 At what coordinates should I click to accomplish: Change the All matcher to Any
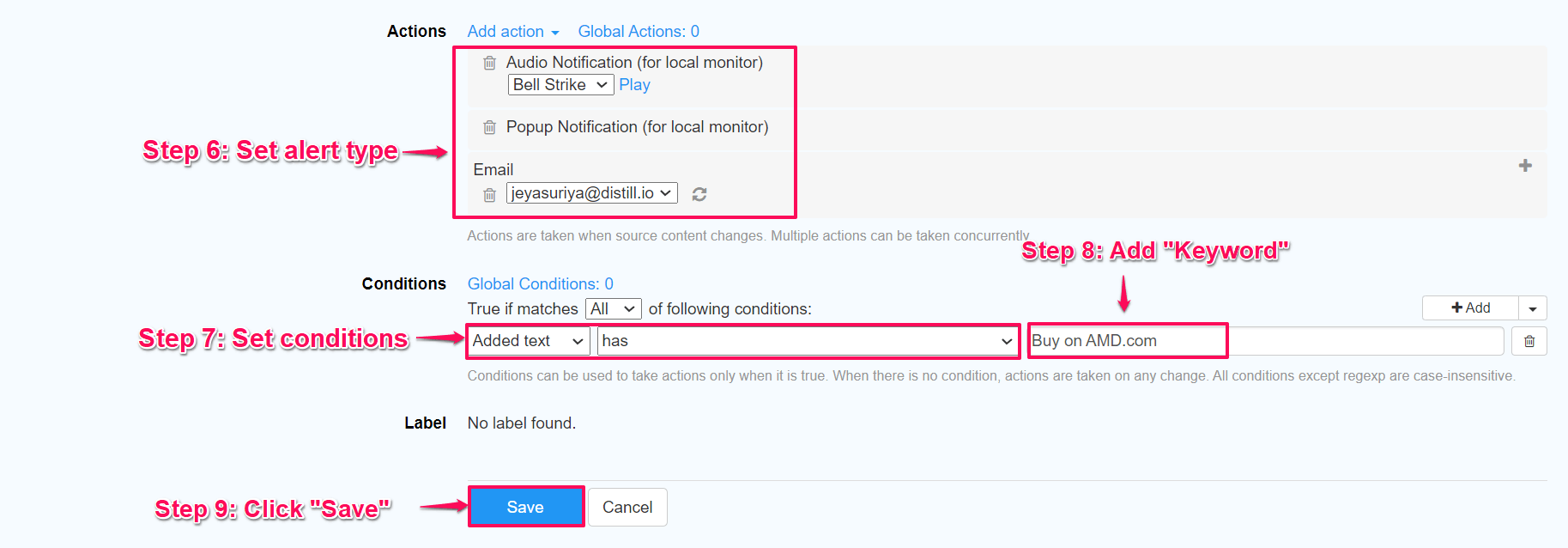(613, 308)
